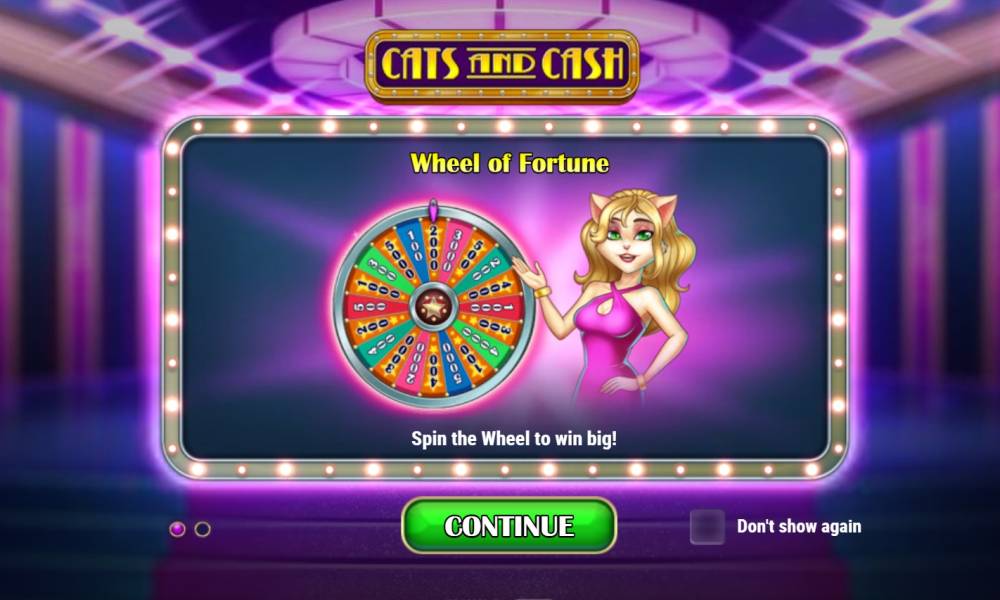Select the red 1000 segment on the wheel's right side

tap(495, 307)
